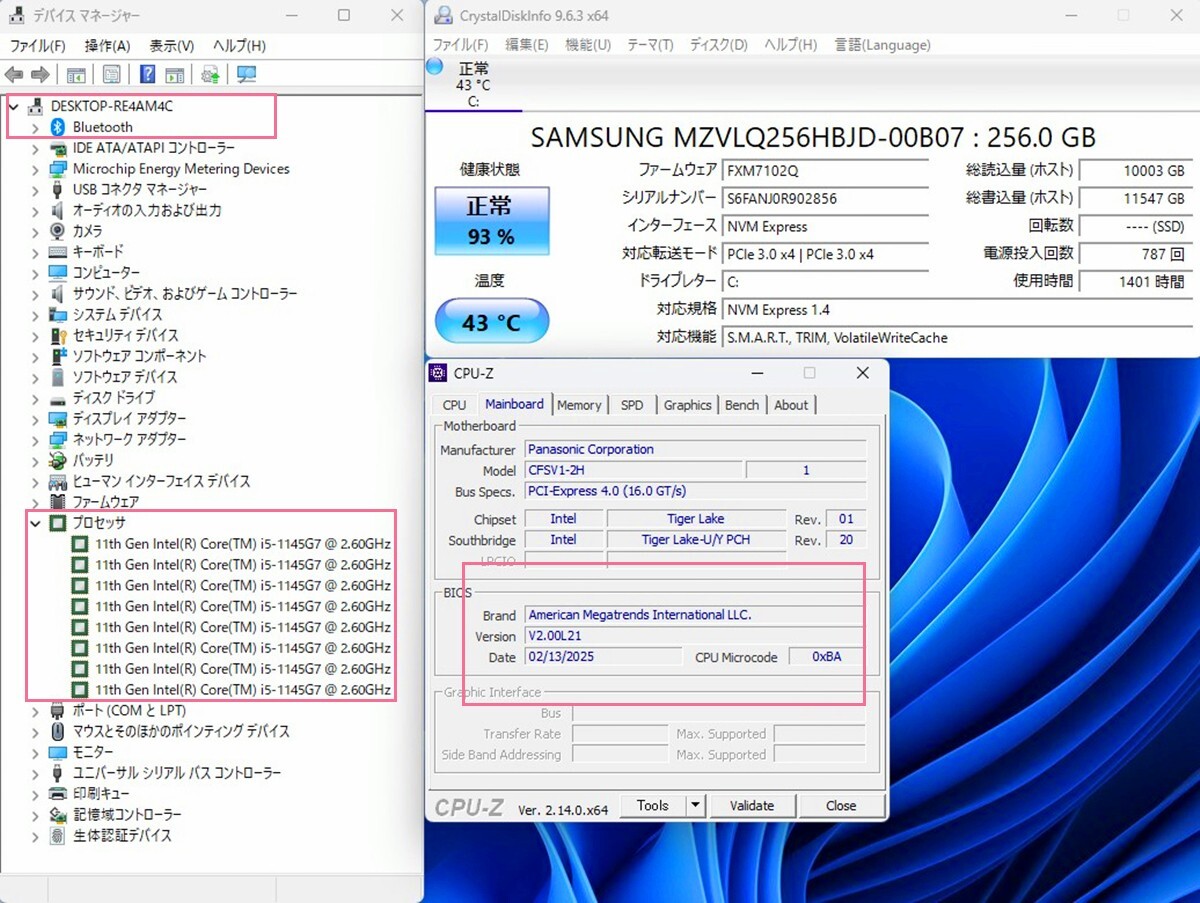This screenshot has height=903, width=1200.
Task: Click the セキュリティ デバイス icon
Action: pos(58,335)
